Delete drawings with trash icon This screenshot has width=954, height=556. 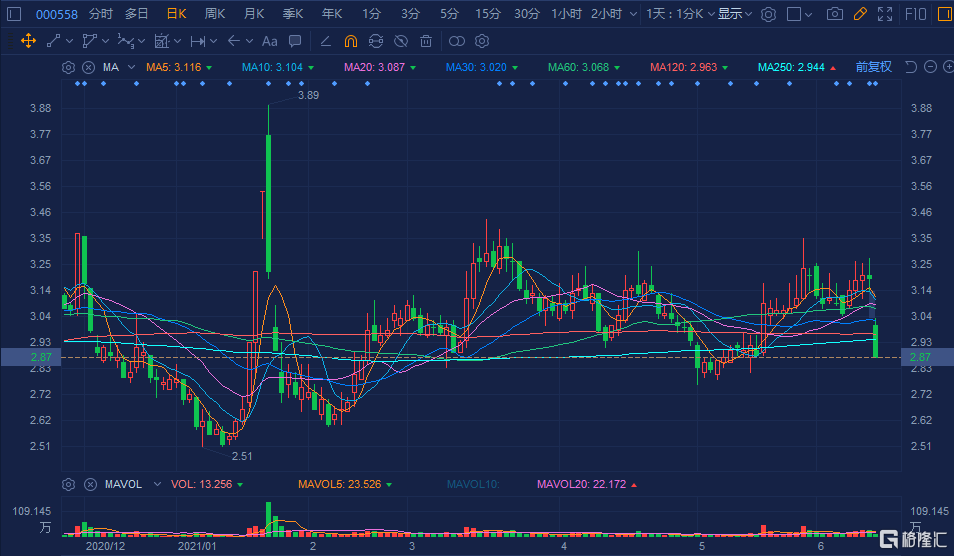click(426, 41)
